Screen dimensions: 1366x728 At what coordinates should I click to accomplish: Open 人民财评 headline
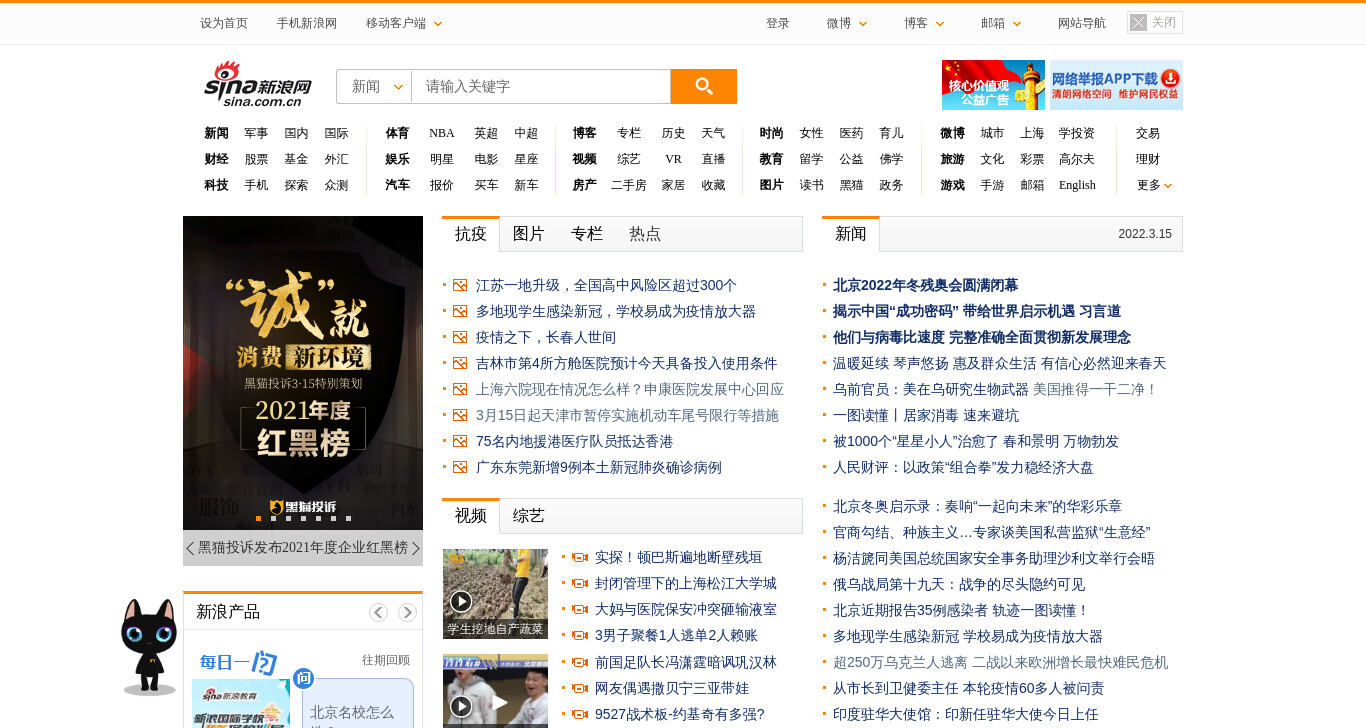tap(963, 467)
